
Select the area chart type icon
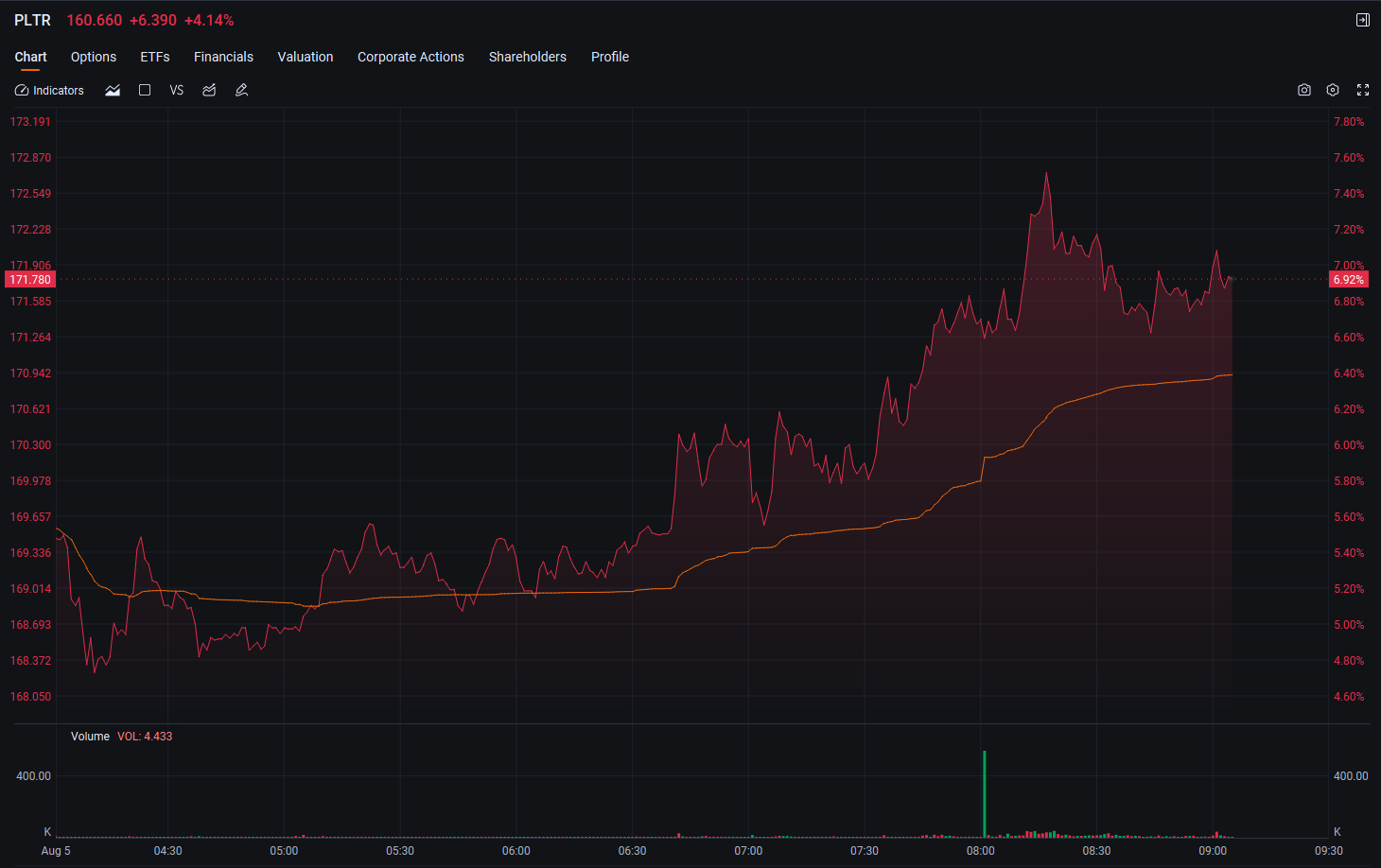click(x=113, y=91)
